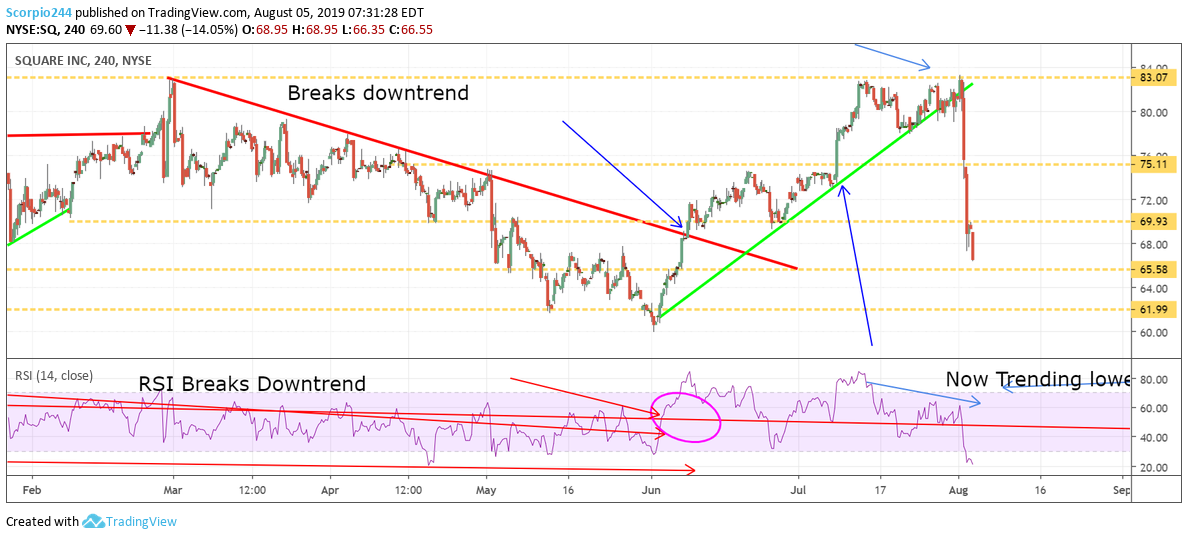Click the TradingView cloud logo icon
This screenshot has width=1188, height=539.
95,521
